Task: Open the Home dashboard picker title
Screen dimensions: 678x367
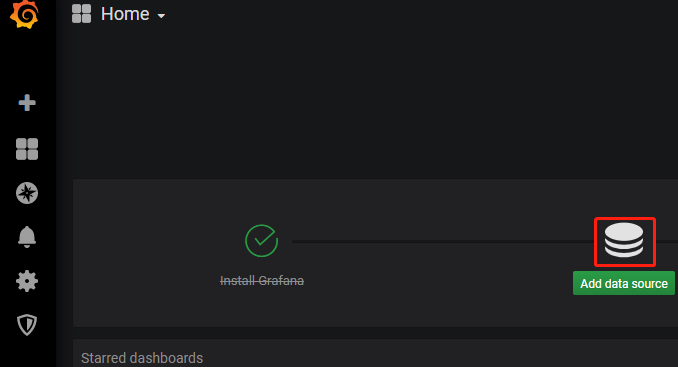Action: coord(125,14)
